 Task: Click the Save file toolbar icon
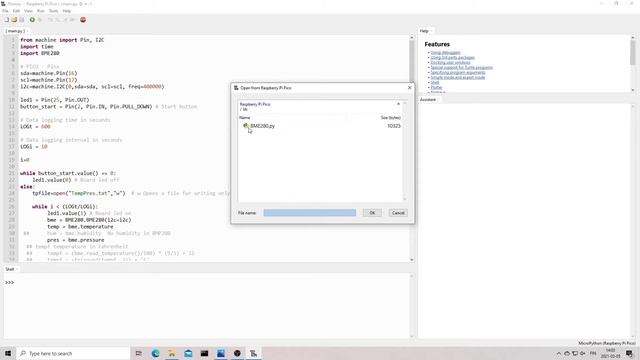click(x=22, y=20)
